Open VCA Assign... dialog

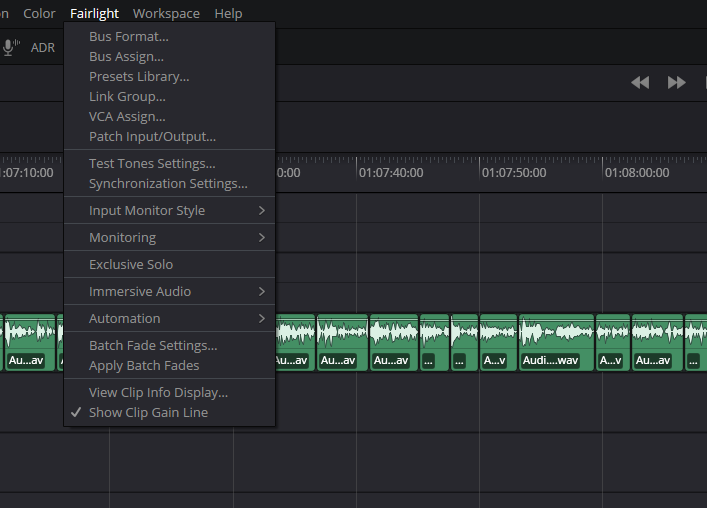170,116
